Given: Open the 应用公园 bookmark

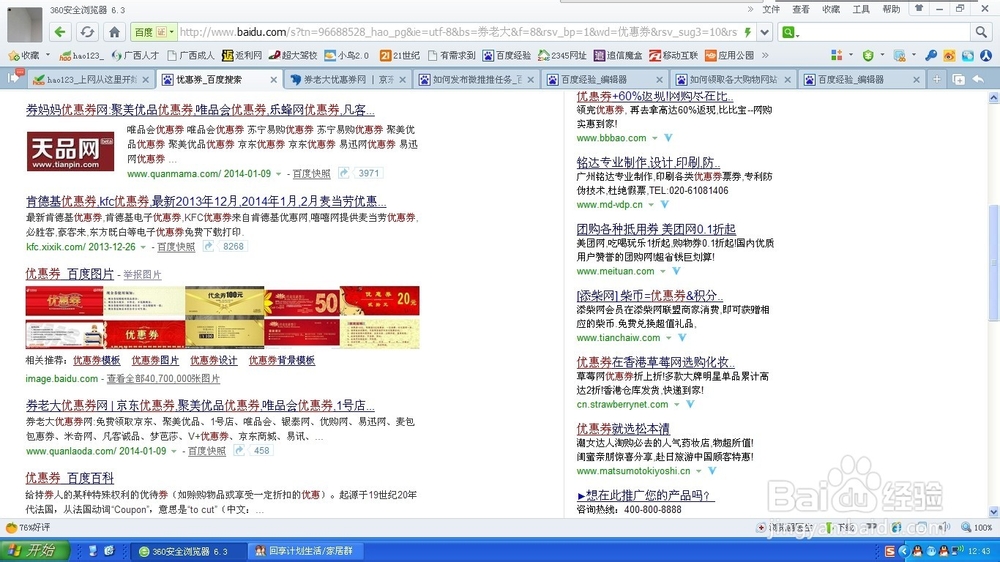Looking at the screenshot, I should 729,55.
